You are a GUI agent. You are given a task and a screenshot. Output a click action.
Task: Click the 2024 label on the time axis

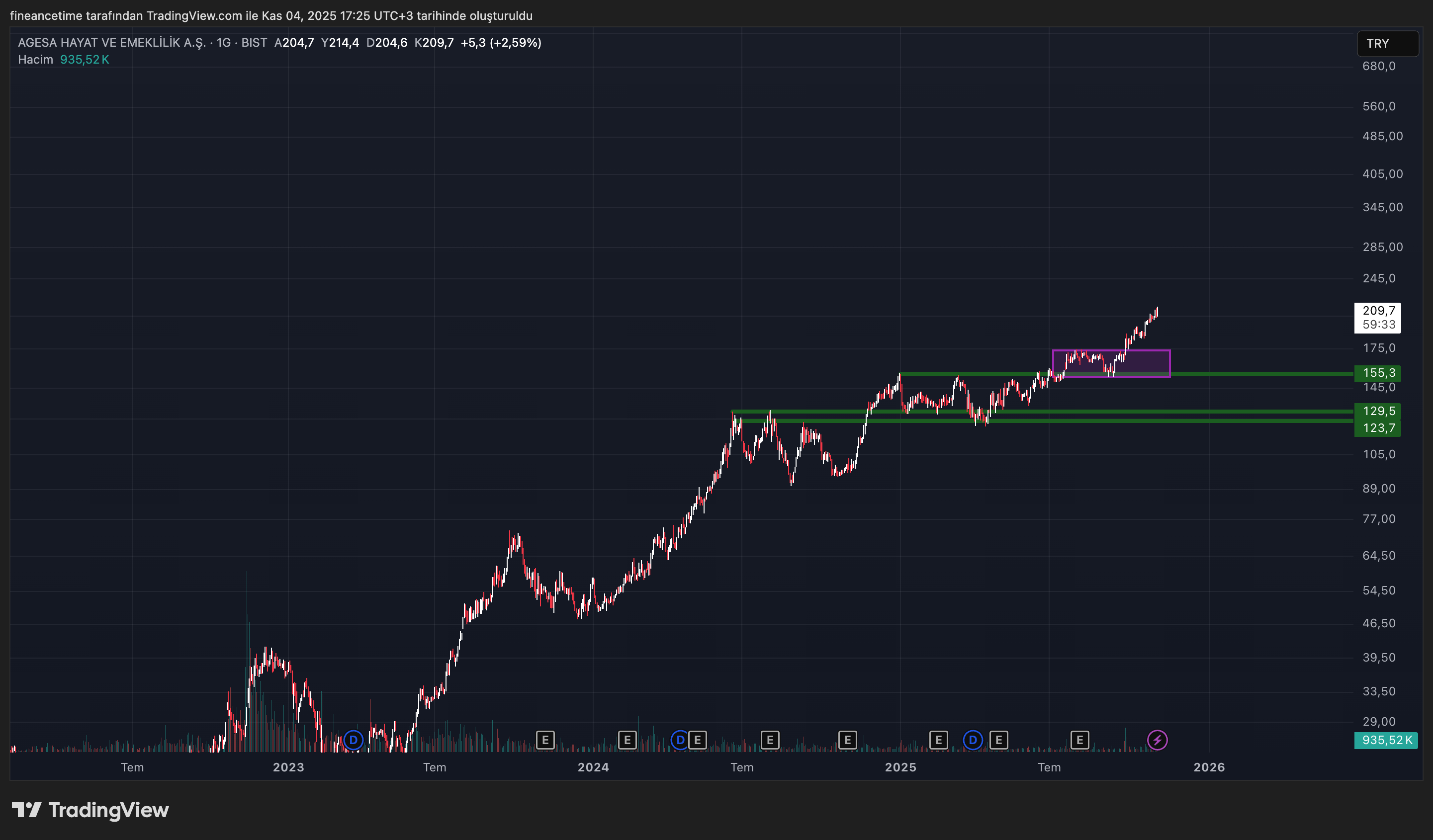(593, 767)
